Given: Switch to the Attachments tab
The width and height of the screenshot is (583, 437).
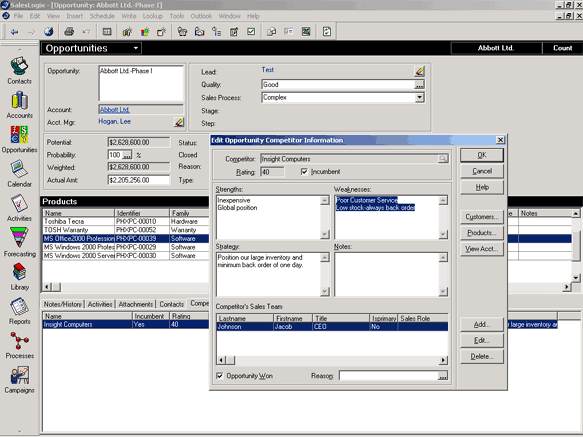Looking at the screenshot, I should (136, 304).
